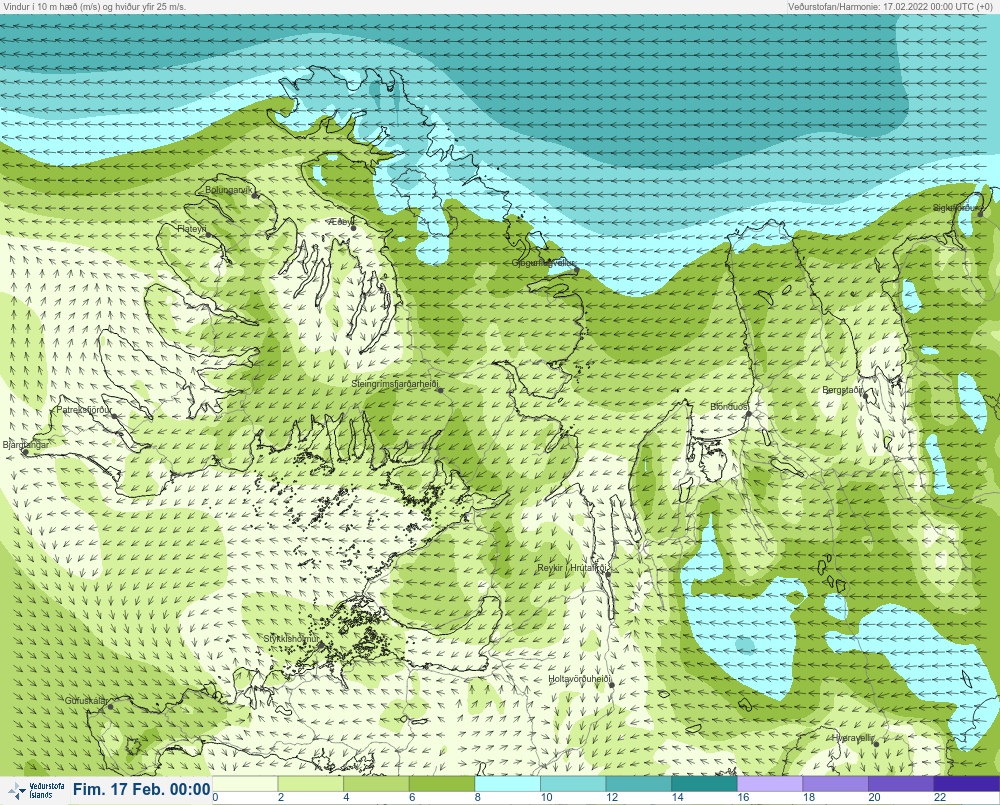
Task: Click the Steingrímsfjarðarheiði station label
Action: [395, 385]
